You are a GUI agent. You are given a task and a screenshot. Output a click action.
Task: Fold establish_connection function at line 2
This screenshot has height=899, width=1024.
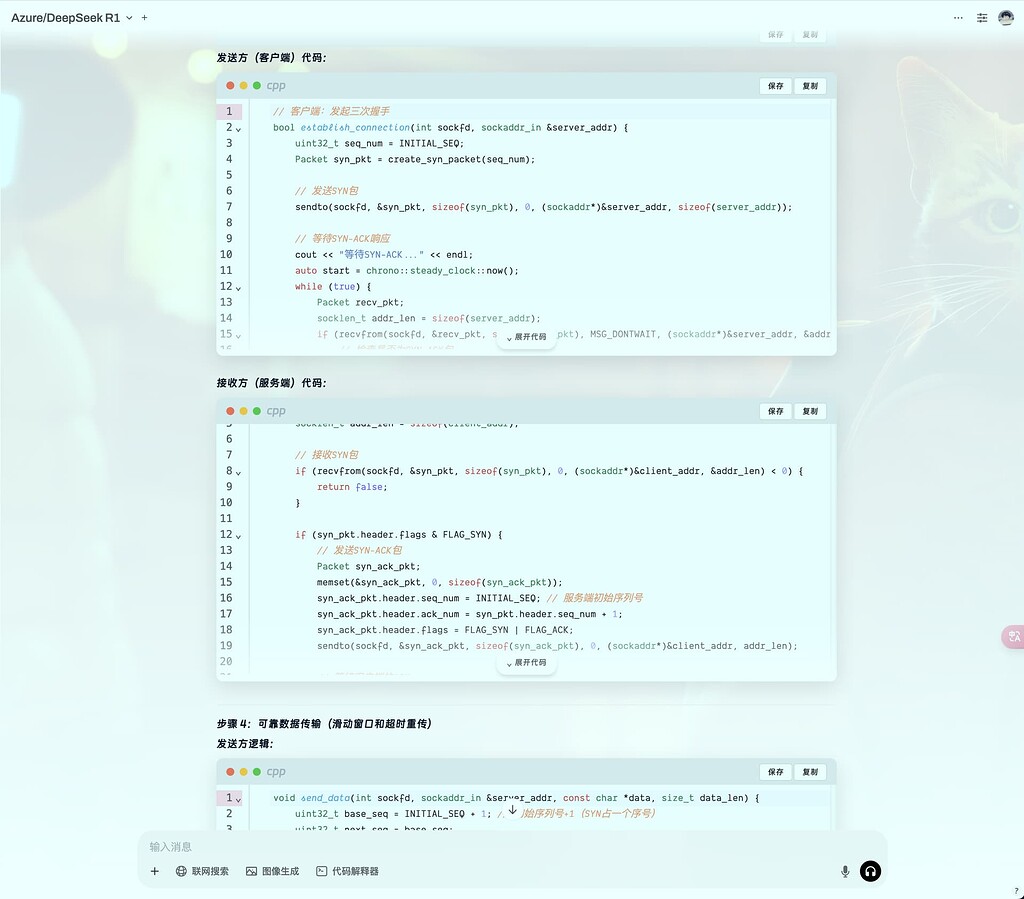(x=238, y=129)
